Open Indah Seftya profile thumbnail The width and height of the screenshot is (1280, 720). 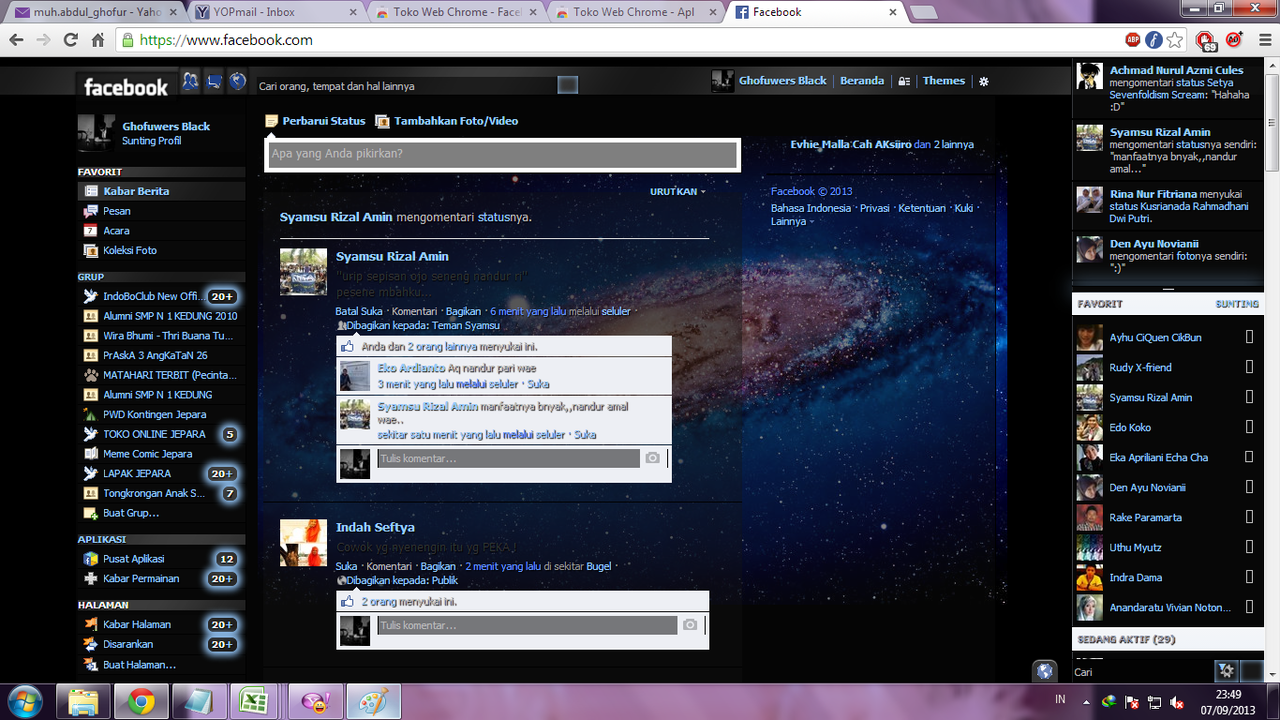pyautogui.click(x=304, y=543)
